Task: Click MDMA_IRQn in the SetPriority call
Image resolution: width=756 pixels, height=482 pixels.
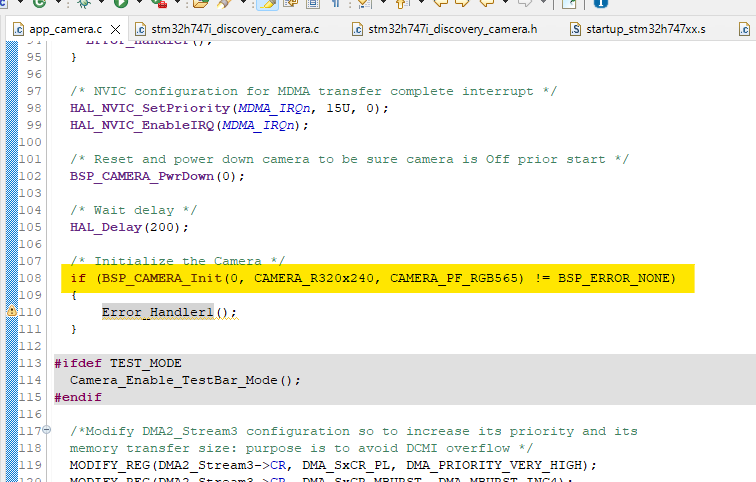Action: tap(274, 108)
